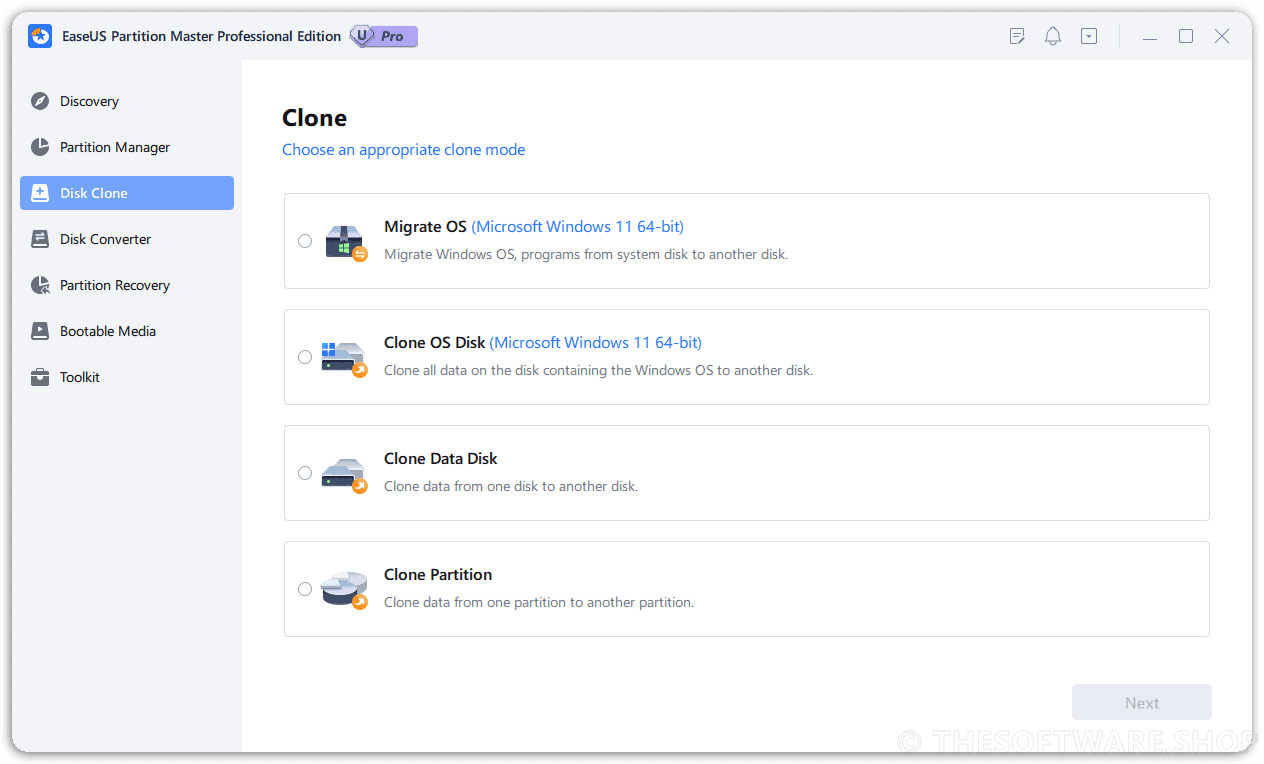Click the EaseUS app logo icon

tap(40, 36)
